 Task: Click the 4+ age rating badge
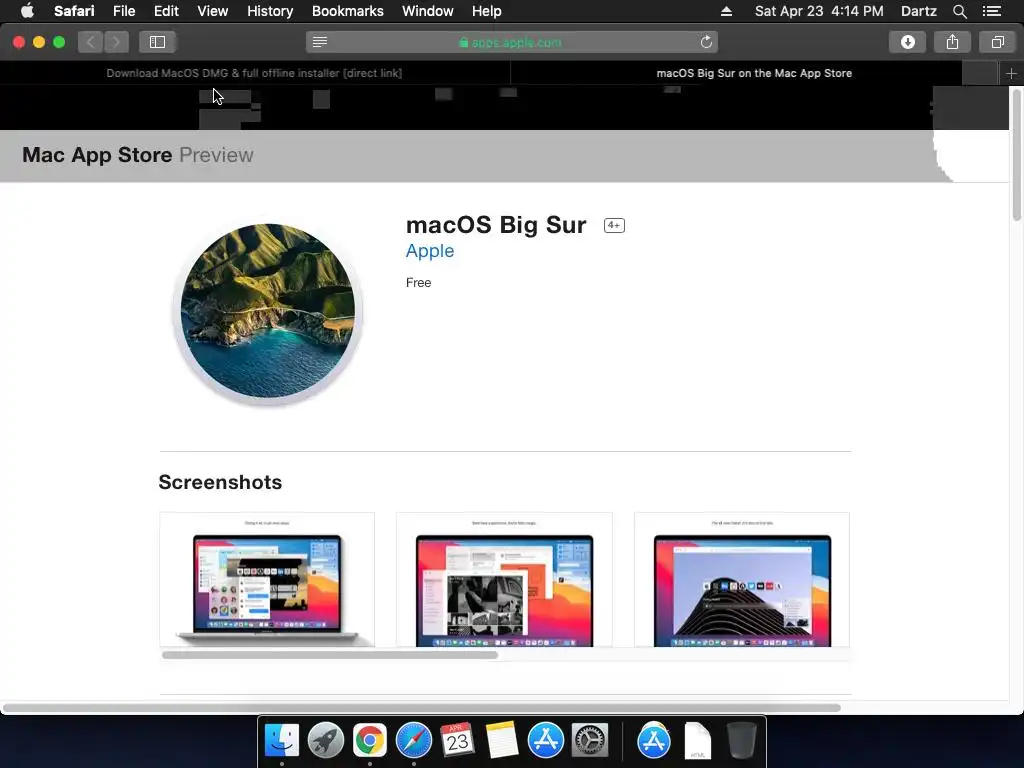(614, 225)
